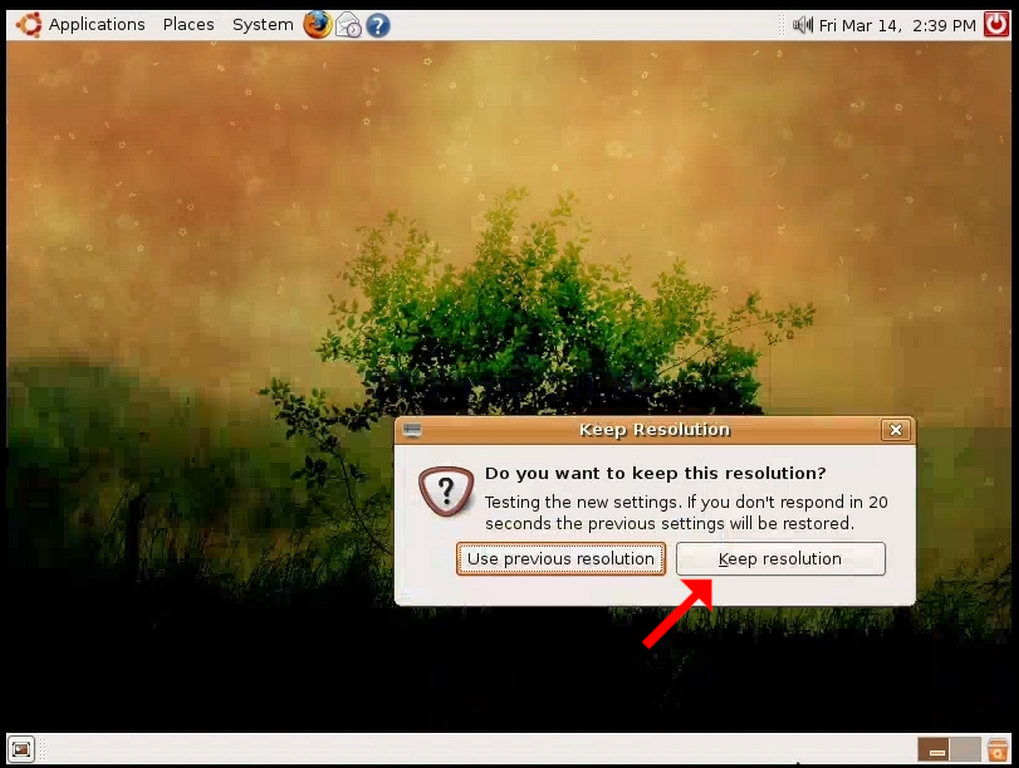Open the window menu icon of Keep Resolution dialog

(x=412, y=430)
